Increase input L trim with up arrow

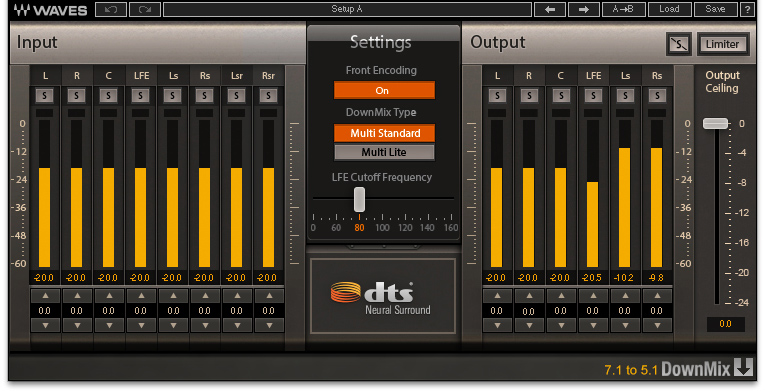point(45,296)
